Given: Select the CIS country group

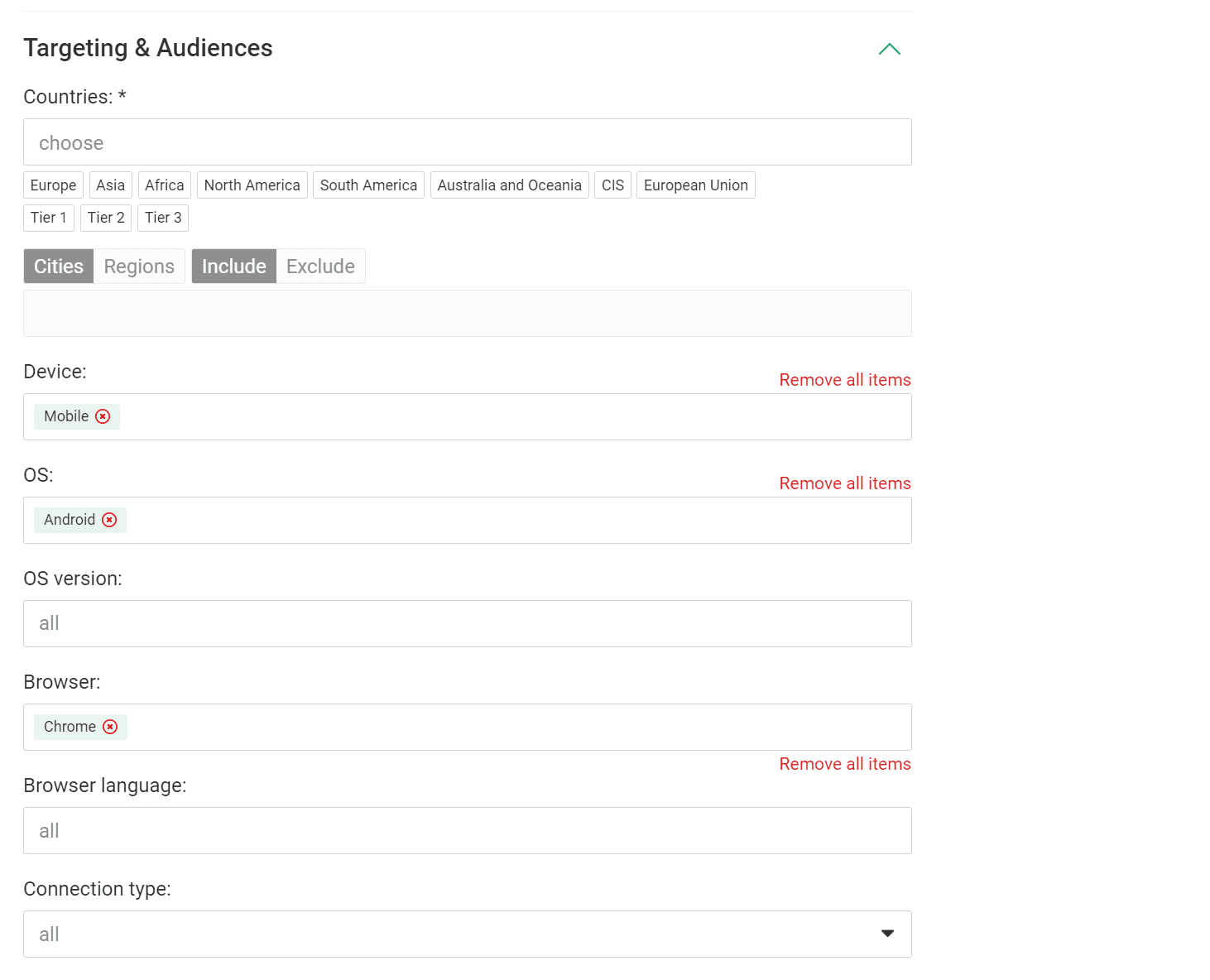Looking at the screenshot, I should point(613,185).
